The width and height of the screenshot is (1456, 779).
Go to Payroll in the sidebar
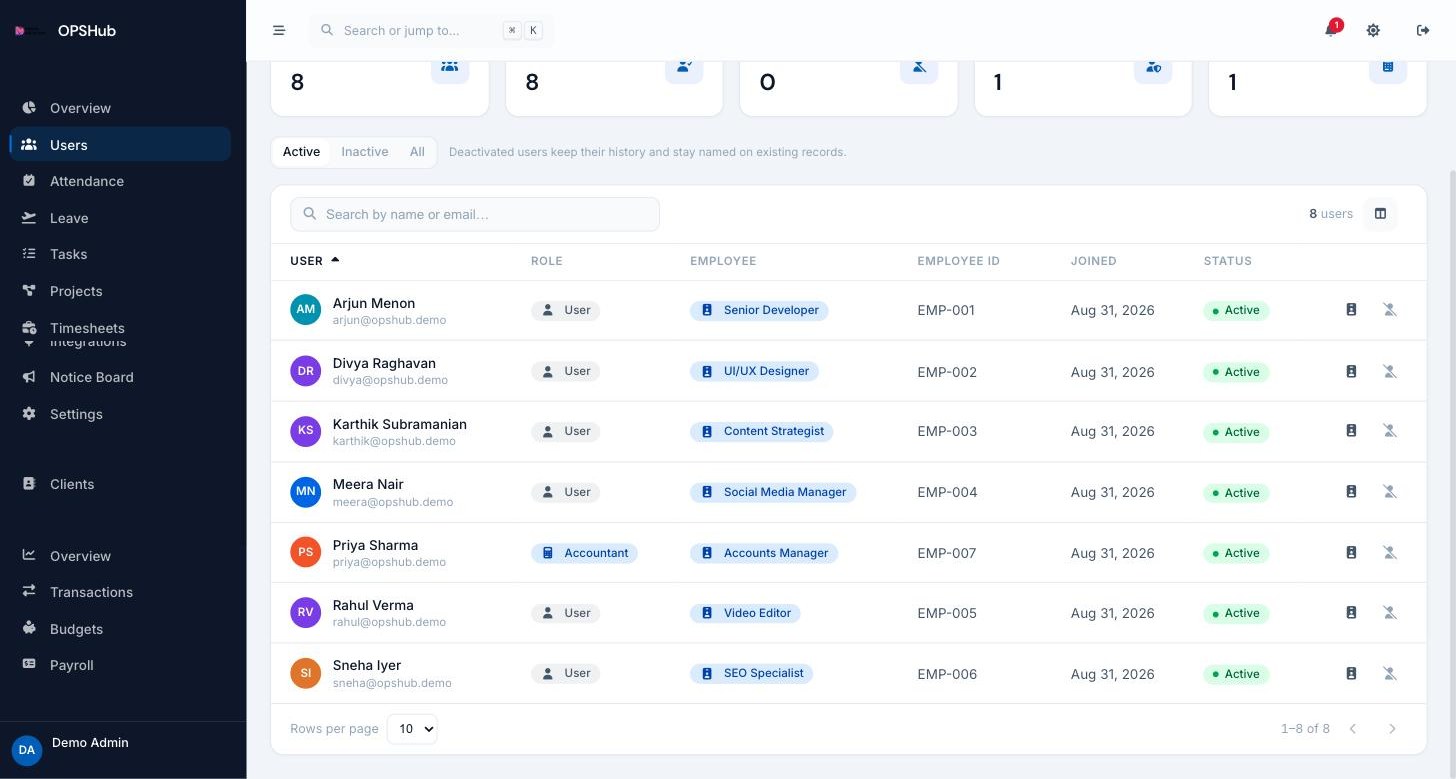120,665
